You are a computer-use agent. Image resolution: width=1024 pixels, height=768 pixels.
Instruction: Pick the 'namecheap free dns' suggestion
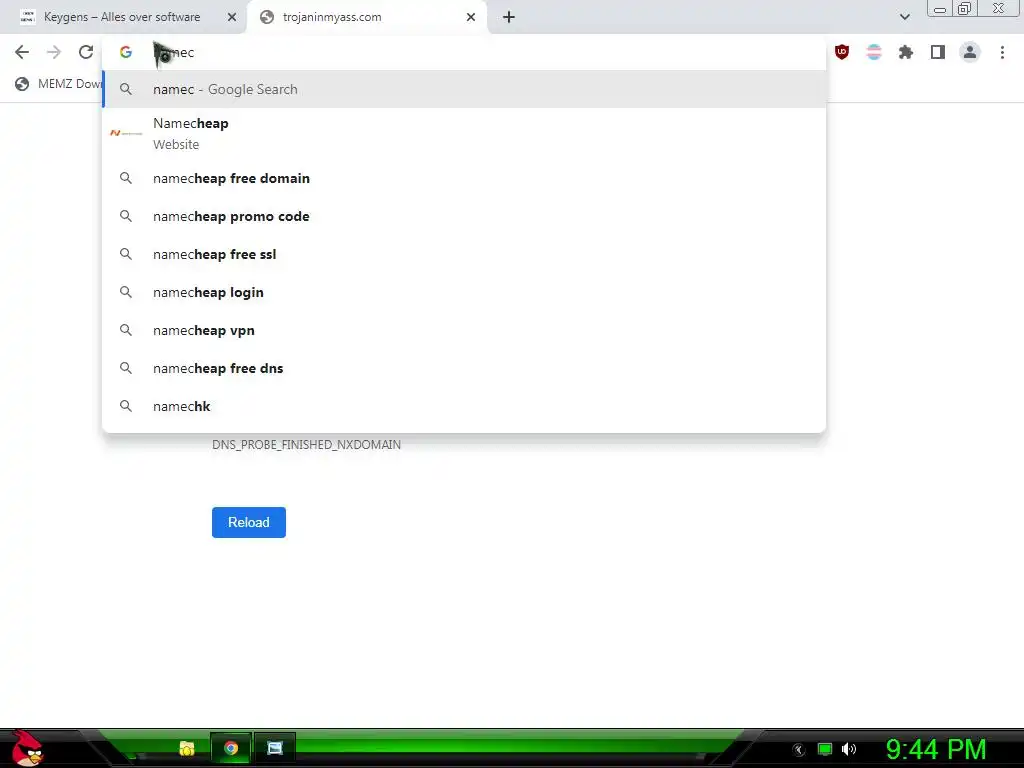click(x=464, y=368)
